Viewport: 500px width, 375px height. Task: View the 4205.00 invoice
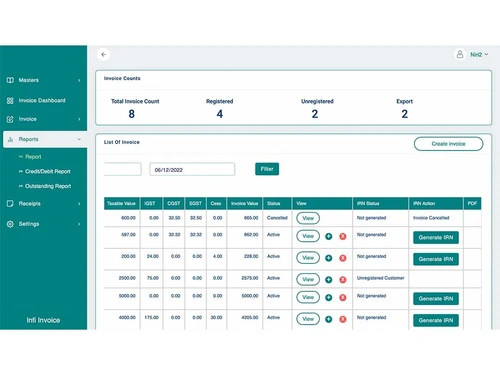(x=308, y=319)
